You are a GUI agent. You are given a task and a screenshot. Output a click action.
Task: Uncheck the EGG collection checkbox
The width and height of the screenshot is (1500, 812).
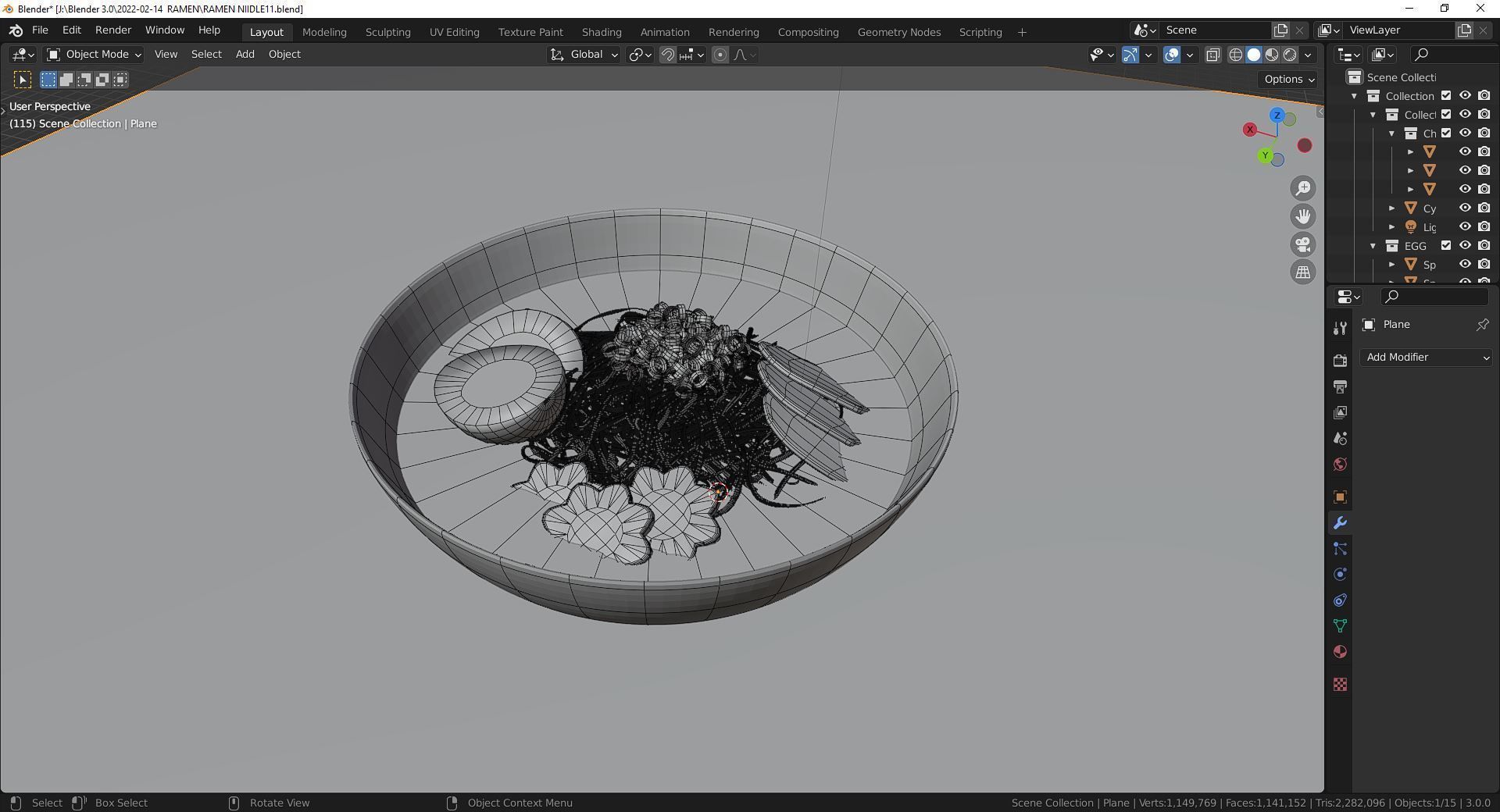click(1446, 246)
